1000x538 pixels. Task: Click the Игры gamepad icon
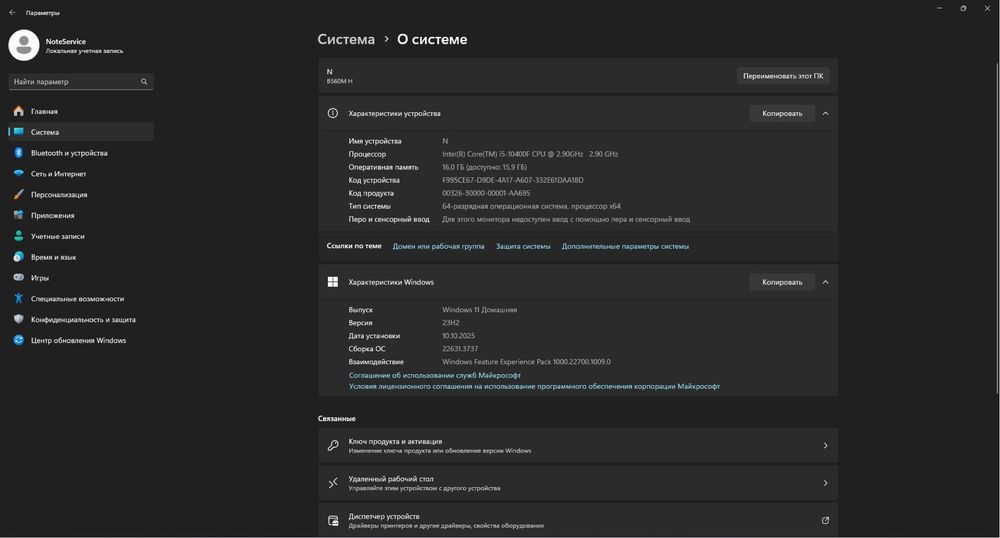point(18,277)
